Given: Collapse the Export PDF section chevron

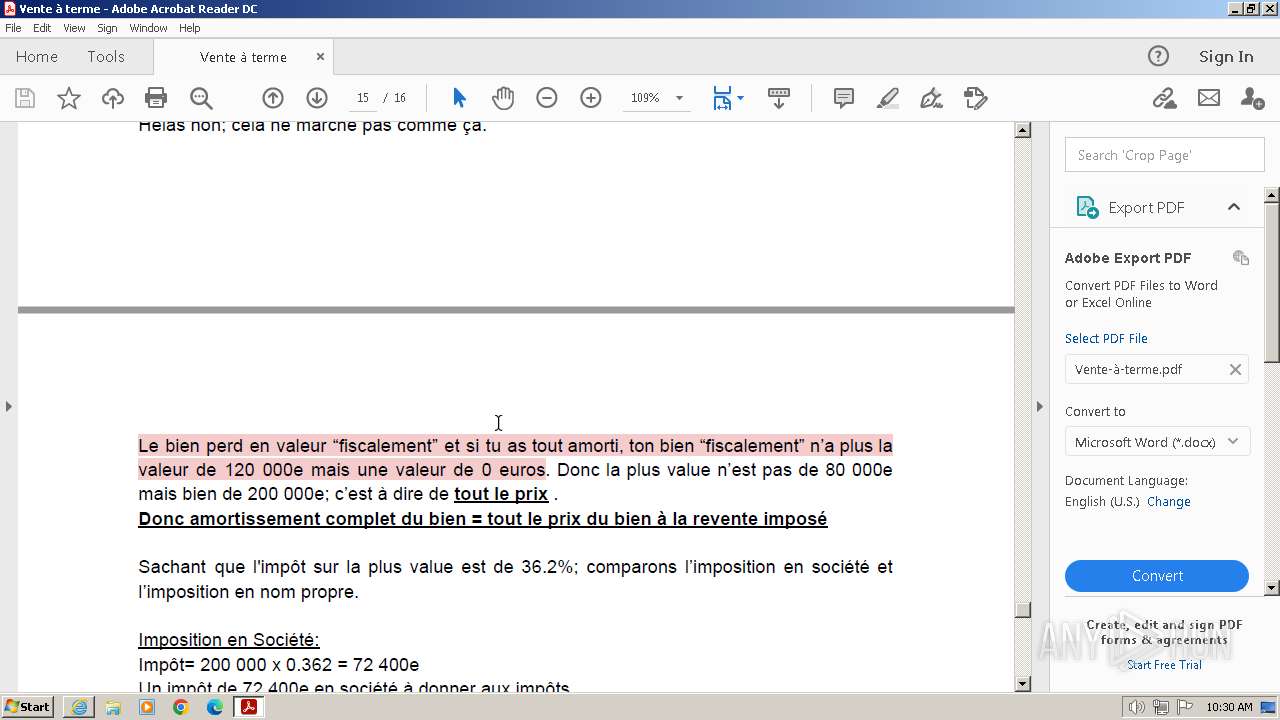Looking at the screenshot, I should point(1234,207).
